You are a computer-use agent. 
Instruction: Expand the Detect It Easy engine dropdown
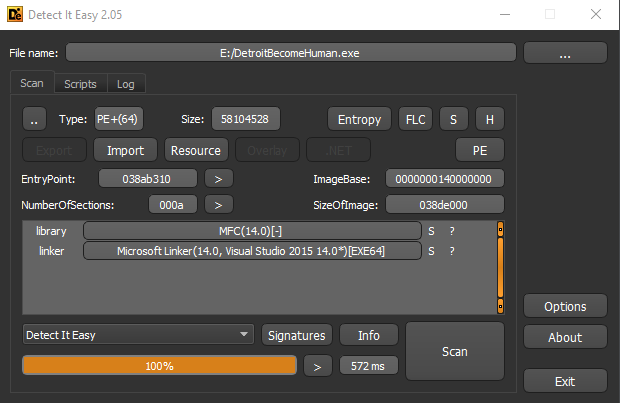138,335
